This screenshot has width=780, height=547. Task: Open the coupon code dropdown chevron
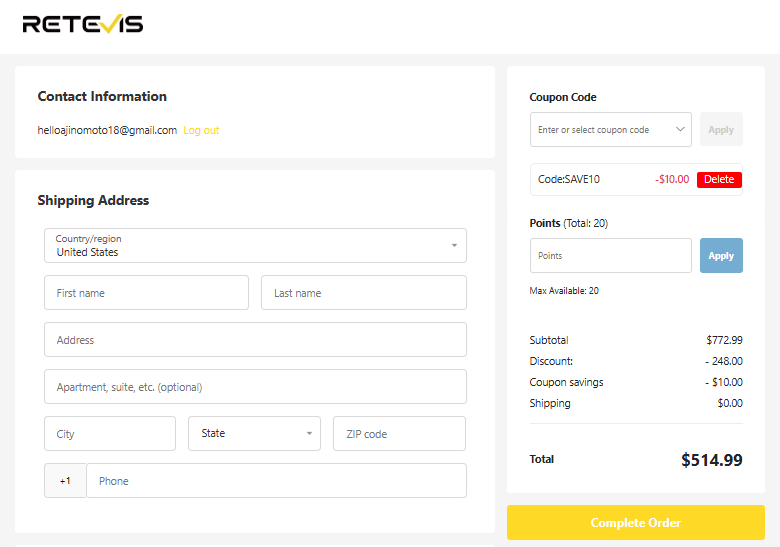tap(680, 129)
